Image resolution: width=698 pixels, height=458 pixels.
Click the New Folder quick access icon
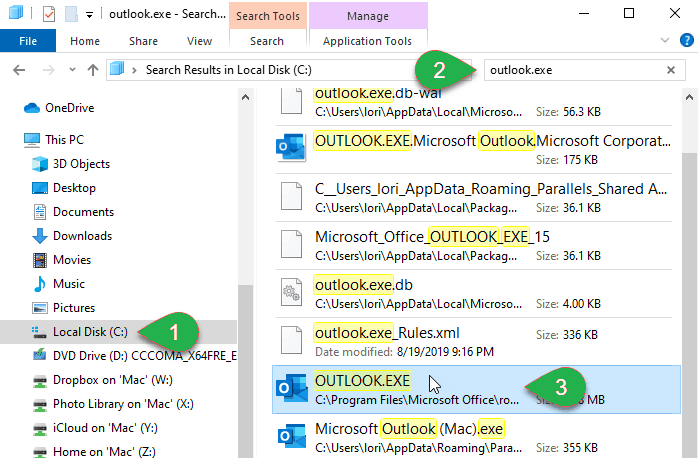tap(71, 14)
